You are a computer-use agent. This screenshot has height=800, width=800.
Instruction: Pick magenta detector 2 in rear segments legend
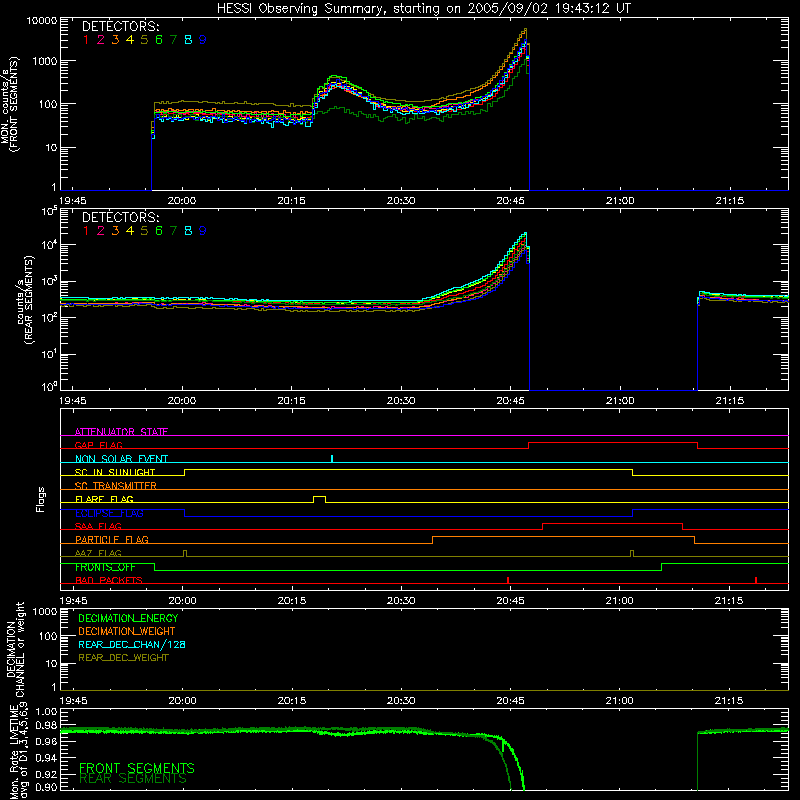click(101, 231)
